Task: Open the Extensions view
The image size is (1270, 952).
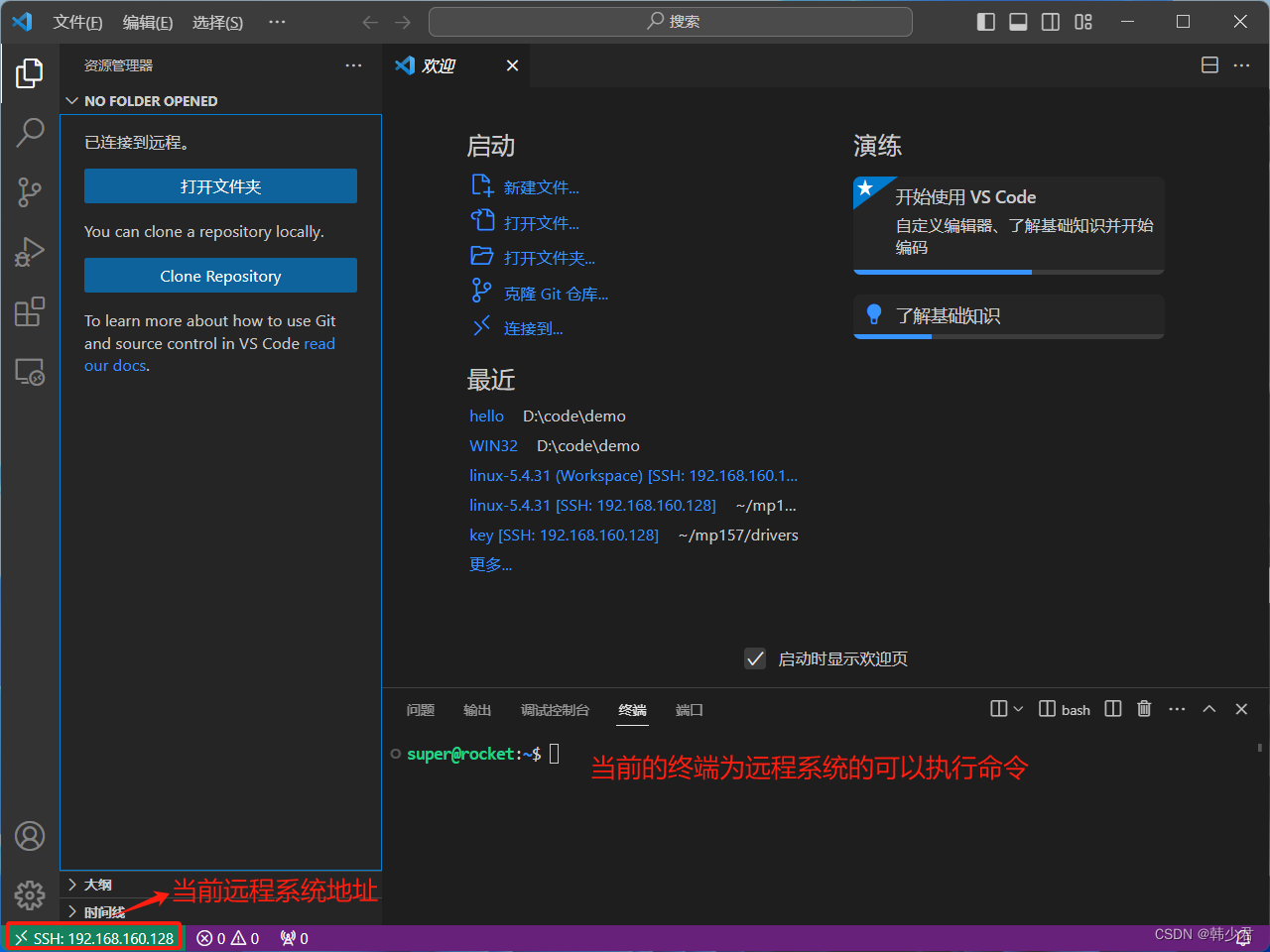Action: point(30,311)
